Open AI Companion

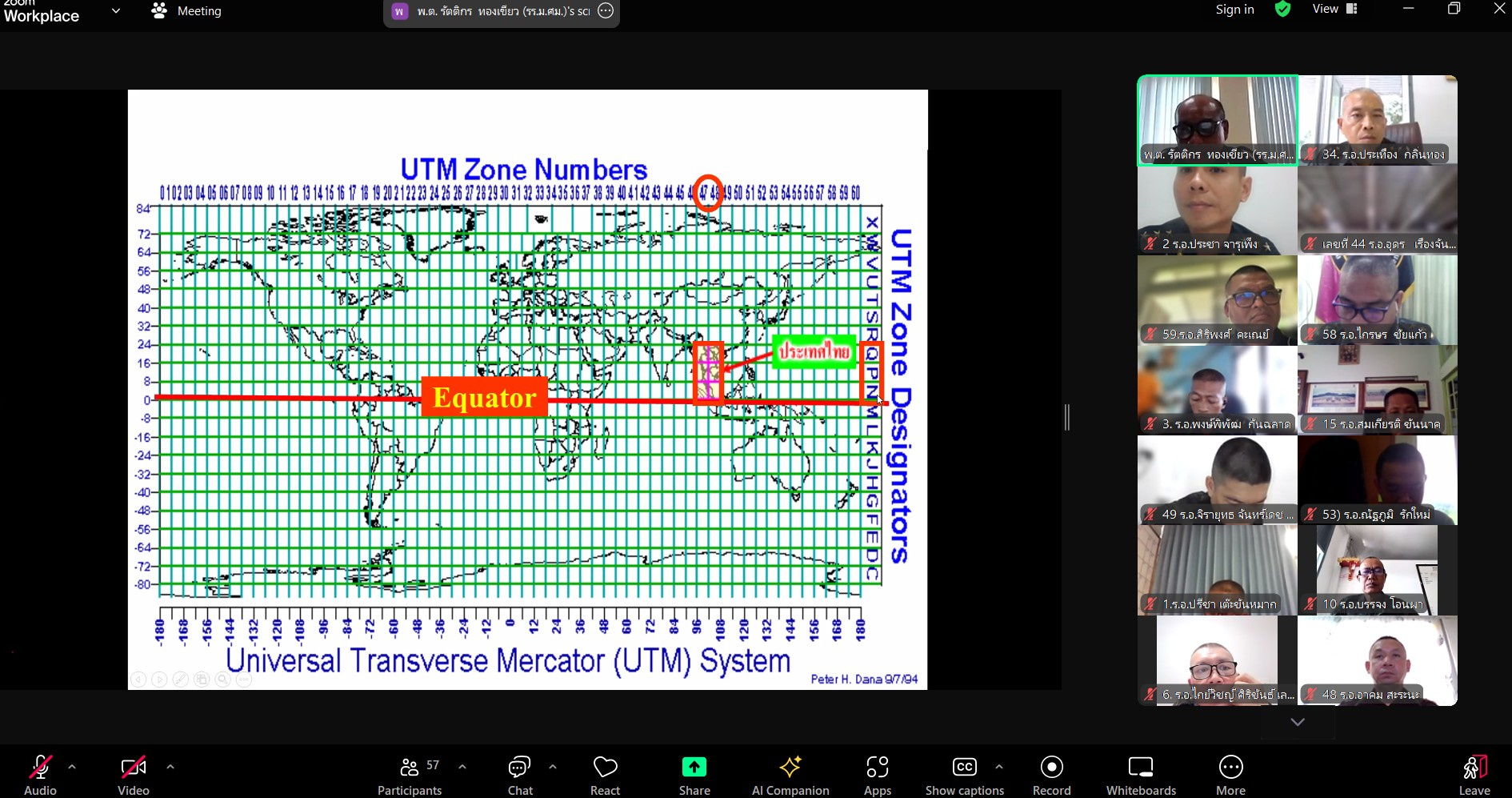[790, 774]
